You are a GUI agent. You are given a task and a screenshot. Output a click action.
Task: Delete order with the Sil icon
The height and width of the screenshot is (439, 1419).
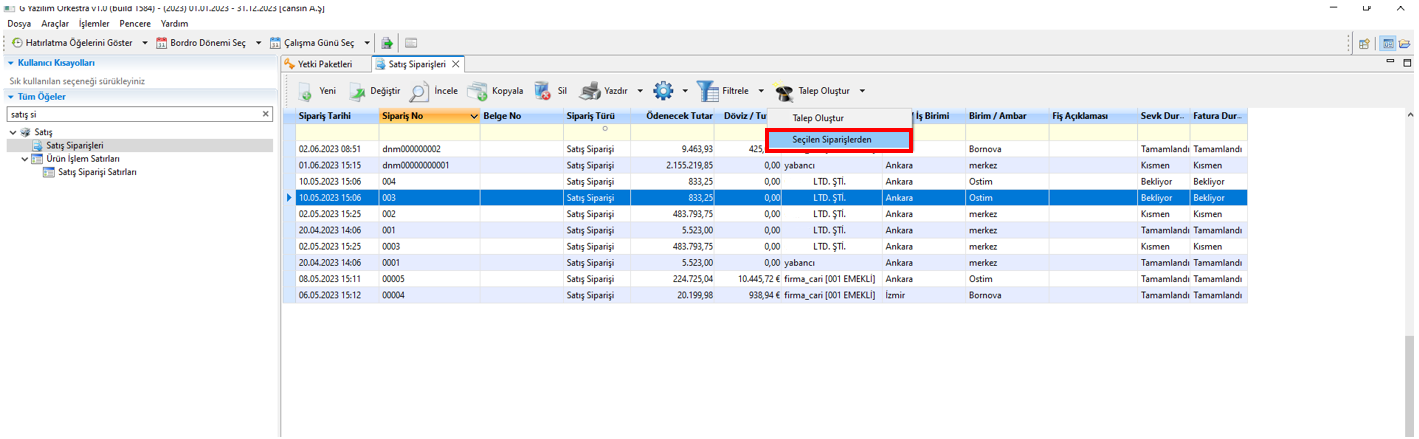pyautogui.click(x=543, y=91)
